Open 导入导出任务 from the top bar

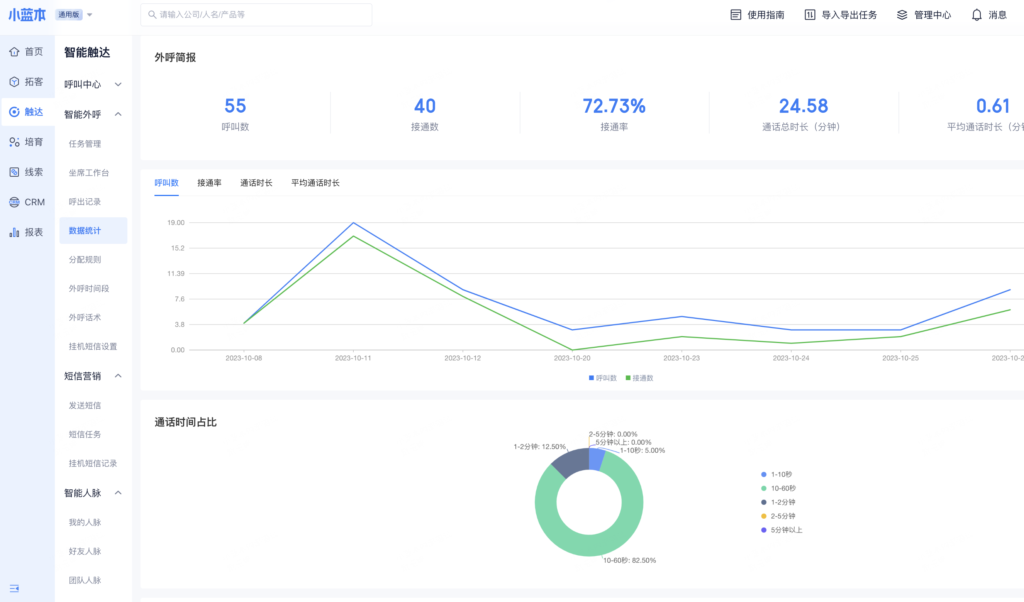[x=840, y=15]
